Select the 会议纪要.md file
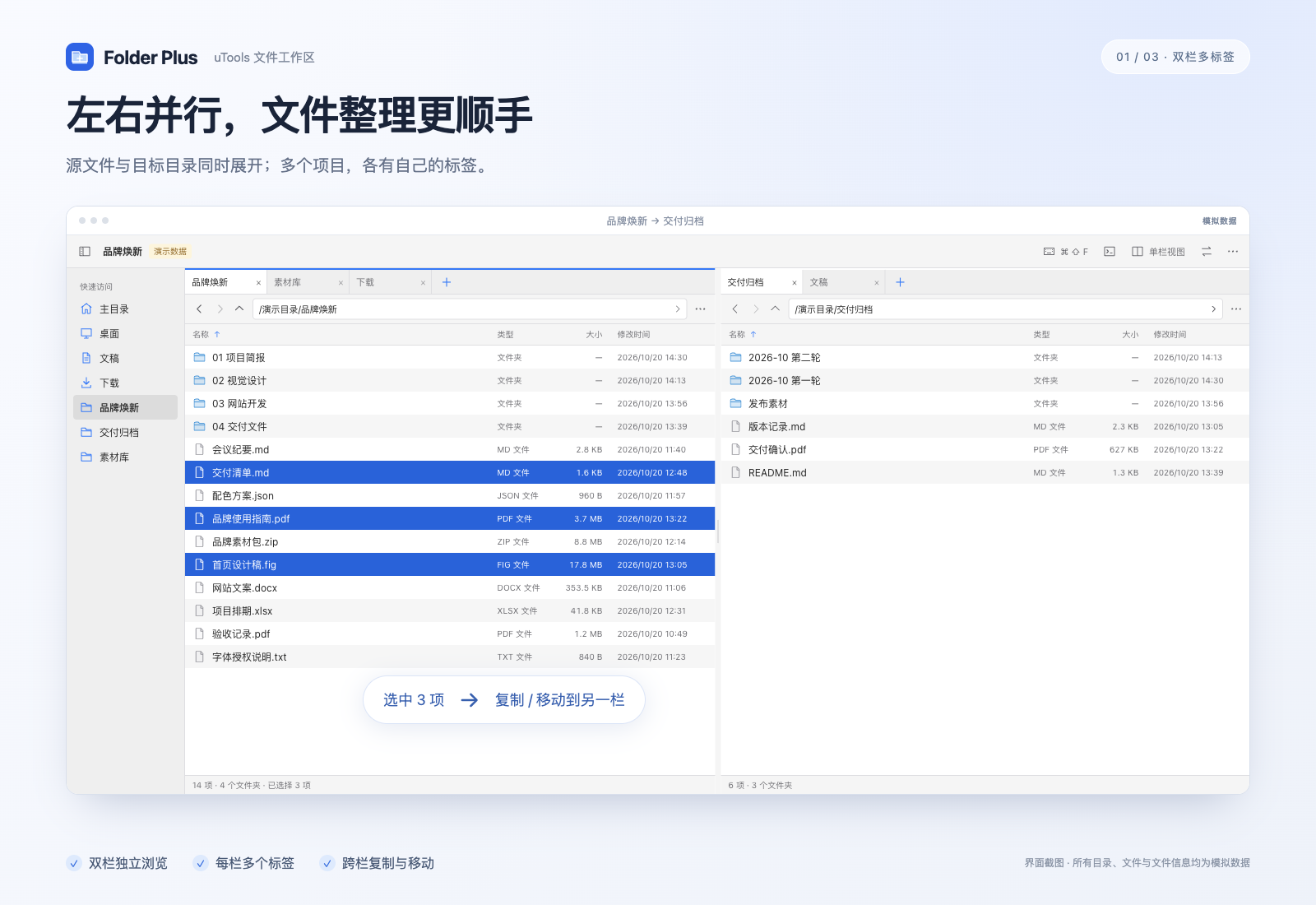This screenshot has height=905, width=1316. pyautogui.click(x=450, y=450)
